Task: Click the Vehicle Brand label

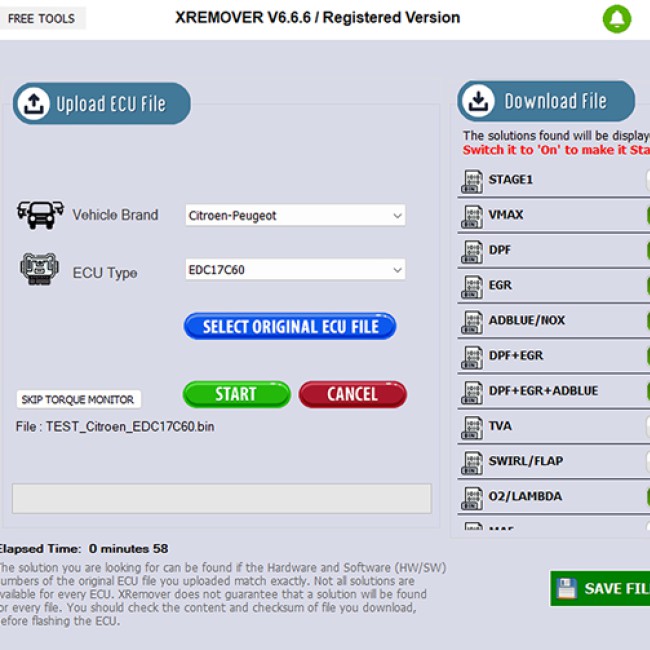Action: click(115, 215)
